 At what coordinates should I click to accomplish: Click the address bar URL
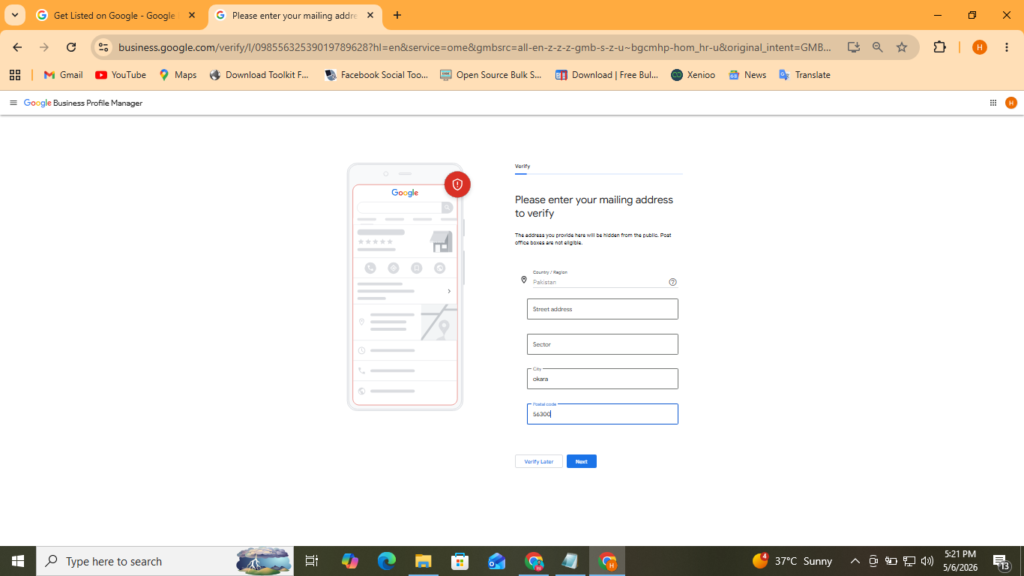474,47
